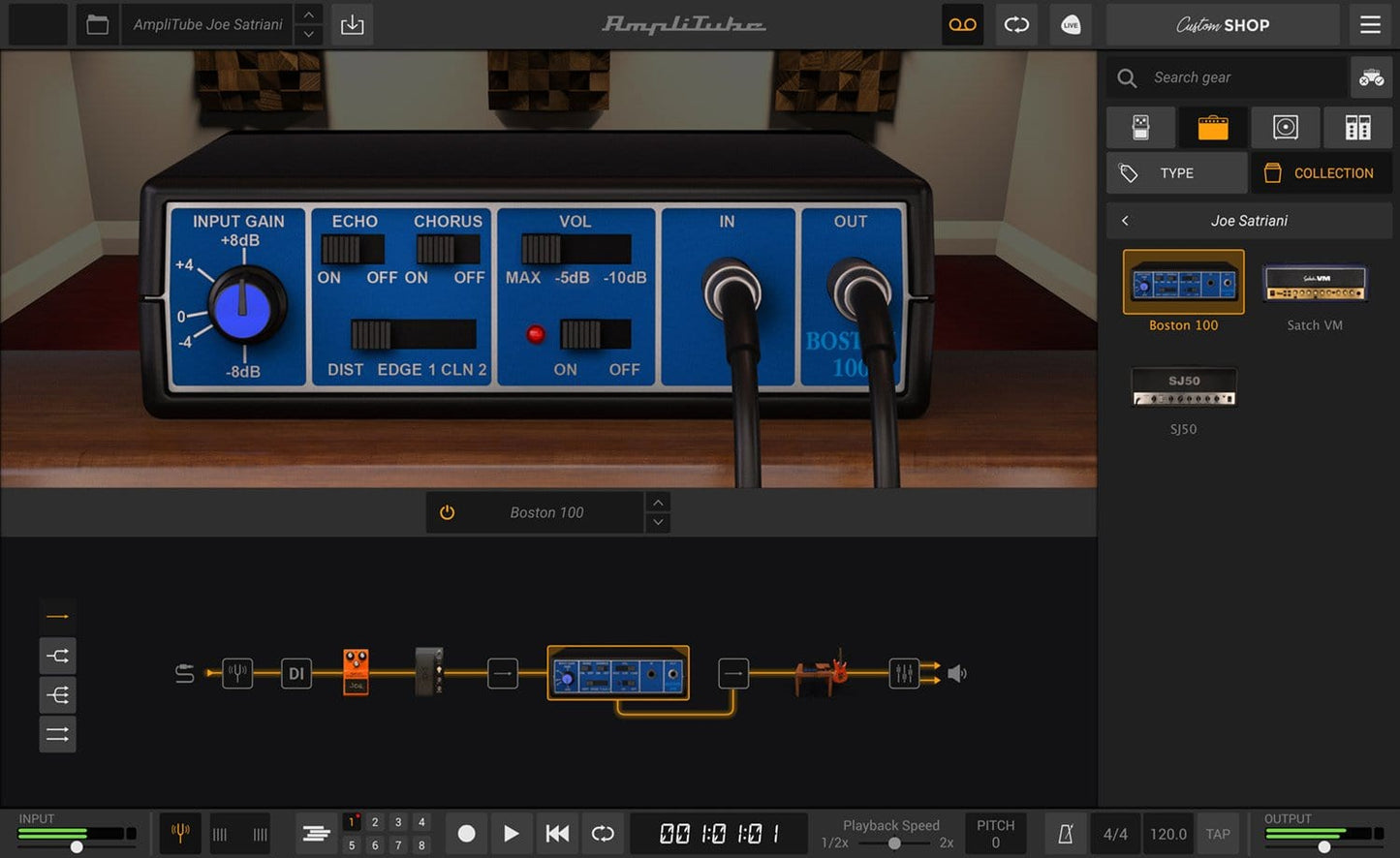Select next preset with down arrow

[308, 35]
